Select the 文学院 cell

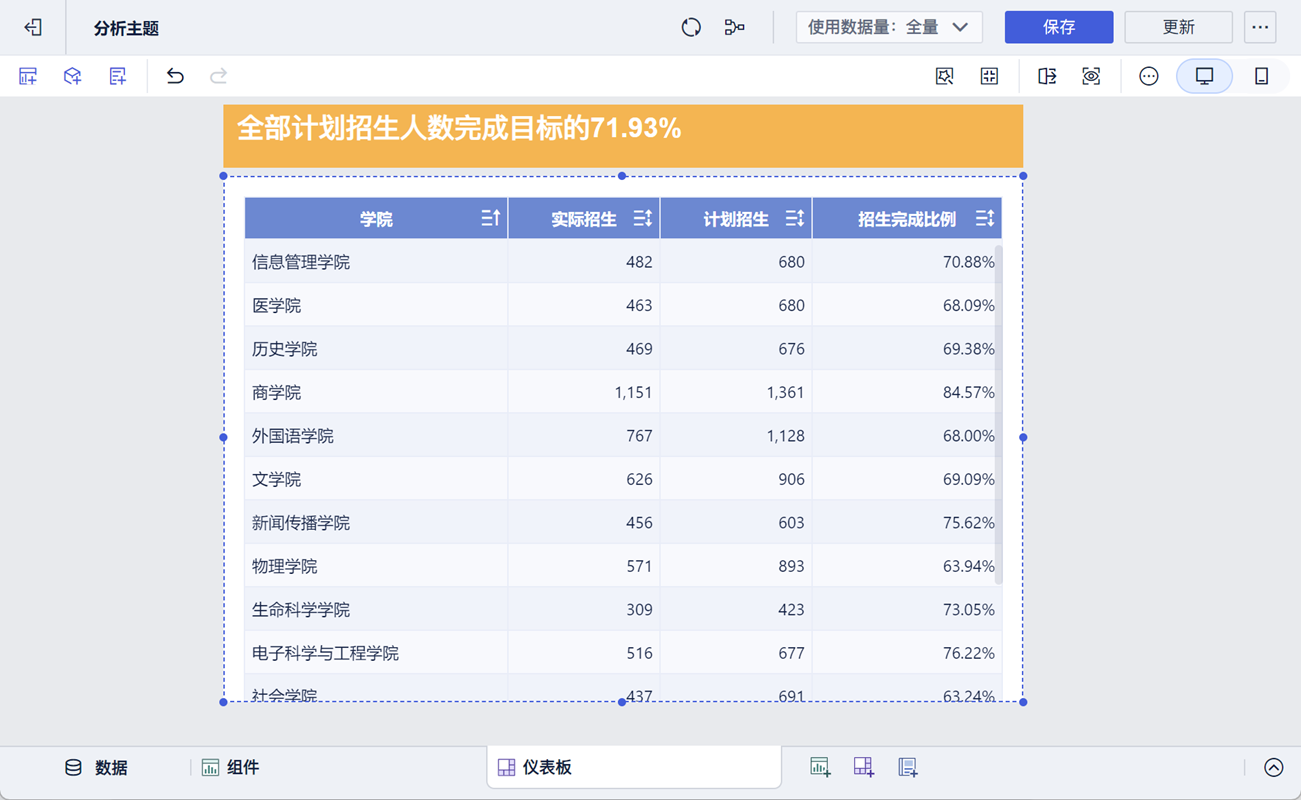[376, 479]
